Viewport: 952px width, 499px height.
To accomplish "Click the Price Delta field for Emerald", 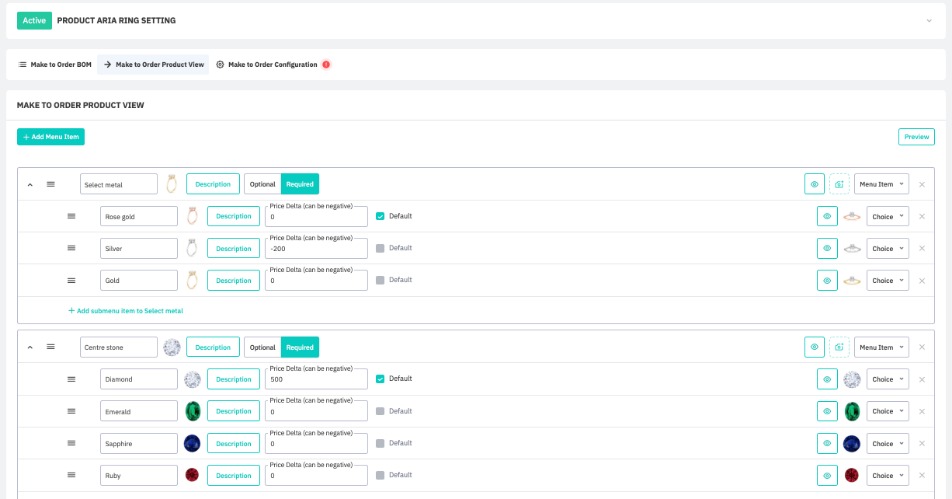I will (316, 412).
